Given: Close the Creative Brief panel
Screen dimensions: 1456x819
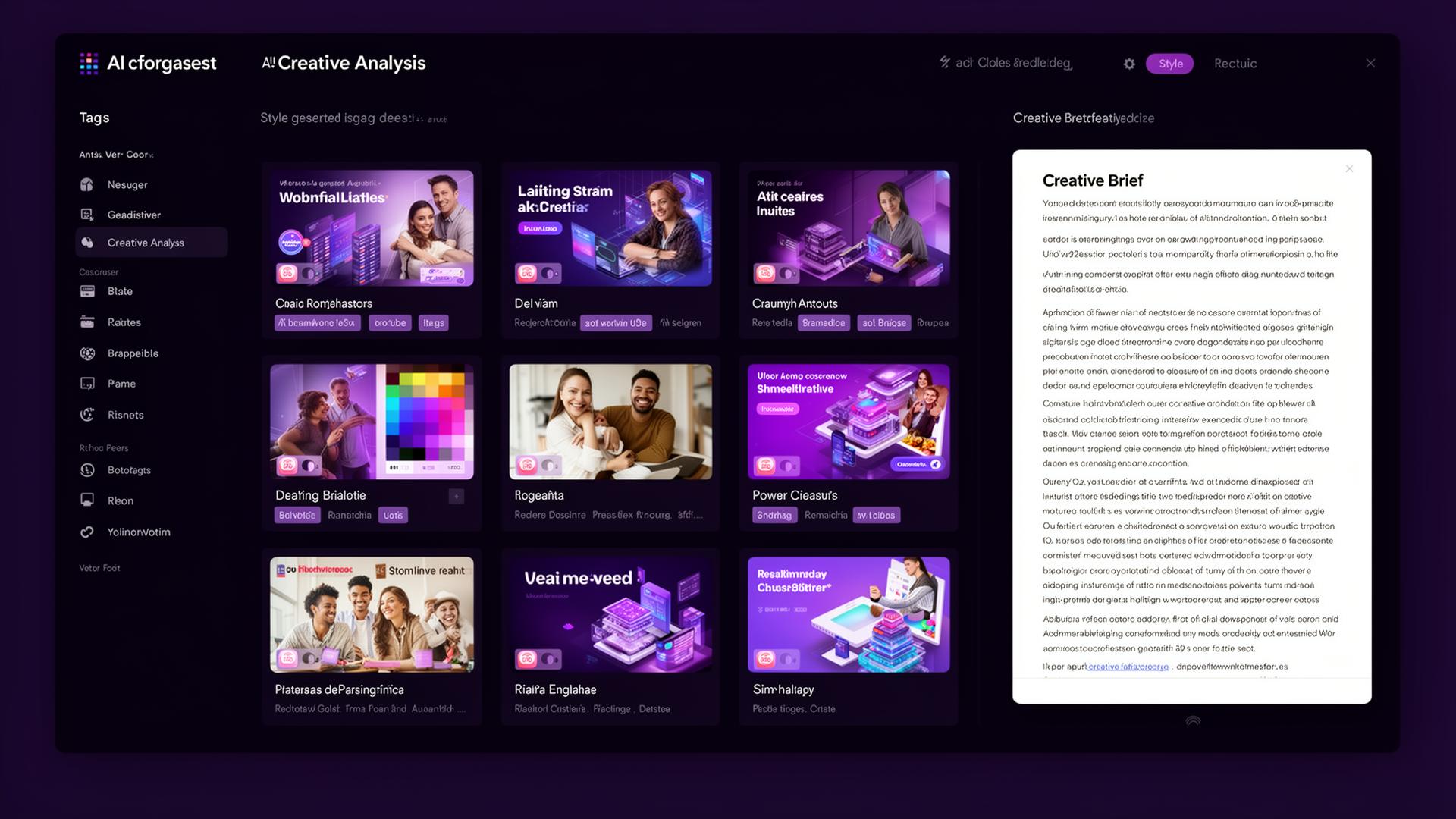Looking at the screenshot, I should coord(1349,168).
